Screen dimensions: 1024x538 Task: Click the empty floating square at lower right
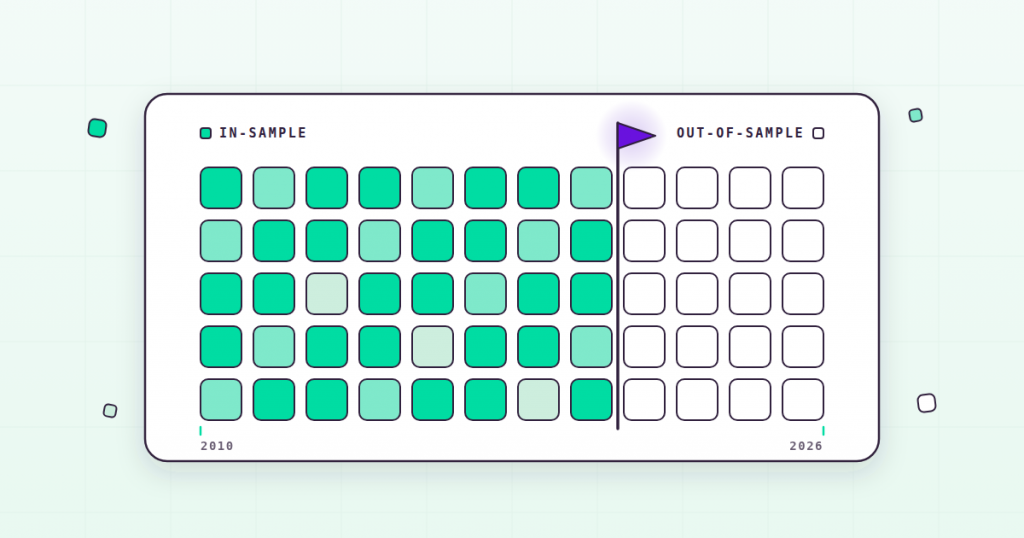(x=927, y=403)
